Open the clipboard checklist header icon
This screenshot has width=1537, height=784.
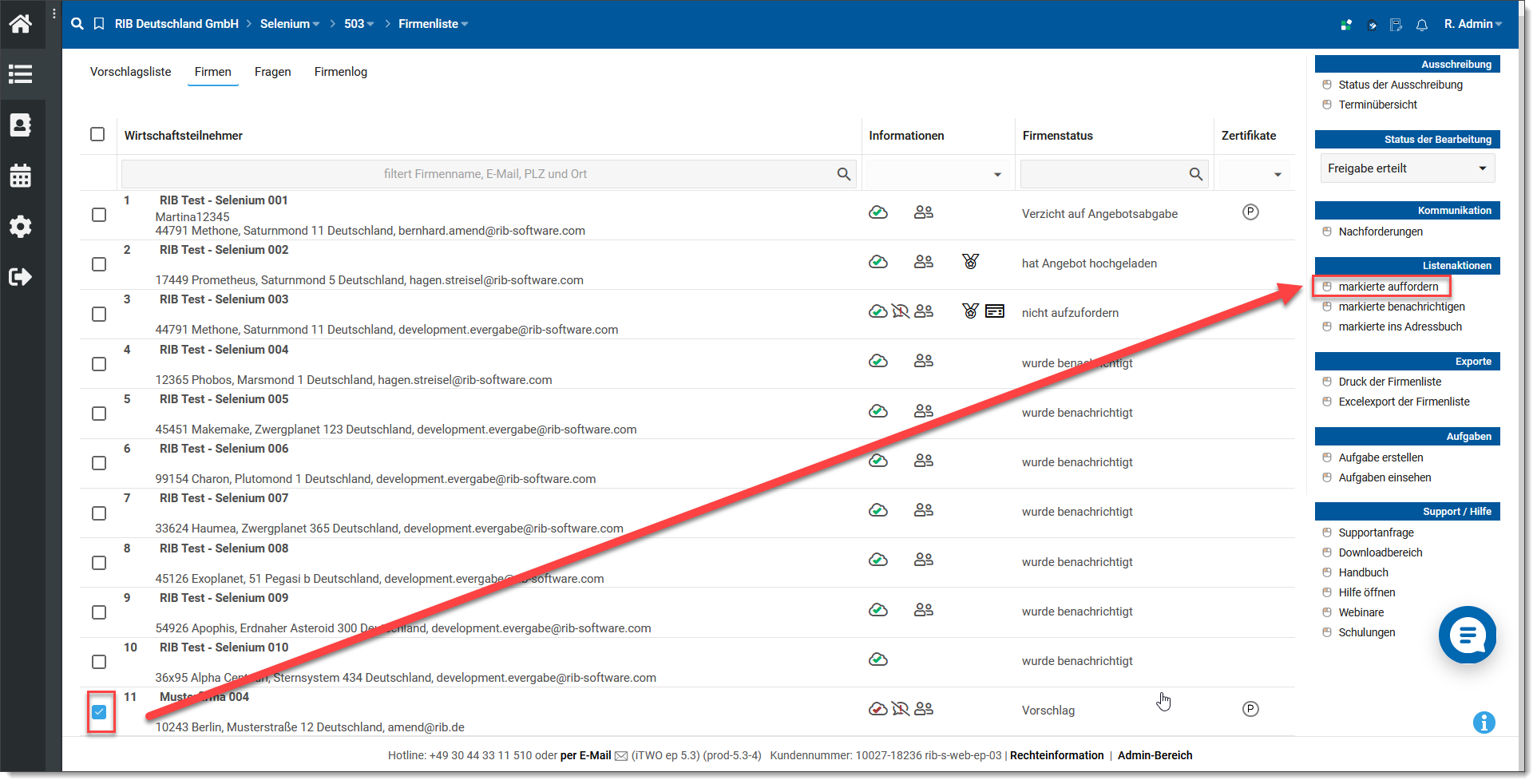pyautogui.click(x=1372, y=25)
